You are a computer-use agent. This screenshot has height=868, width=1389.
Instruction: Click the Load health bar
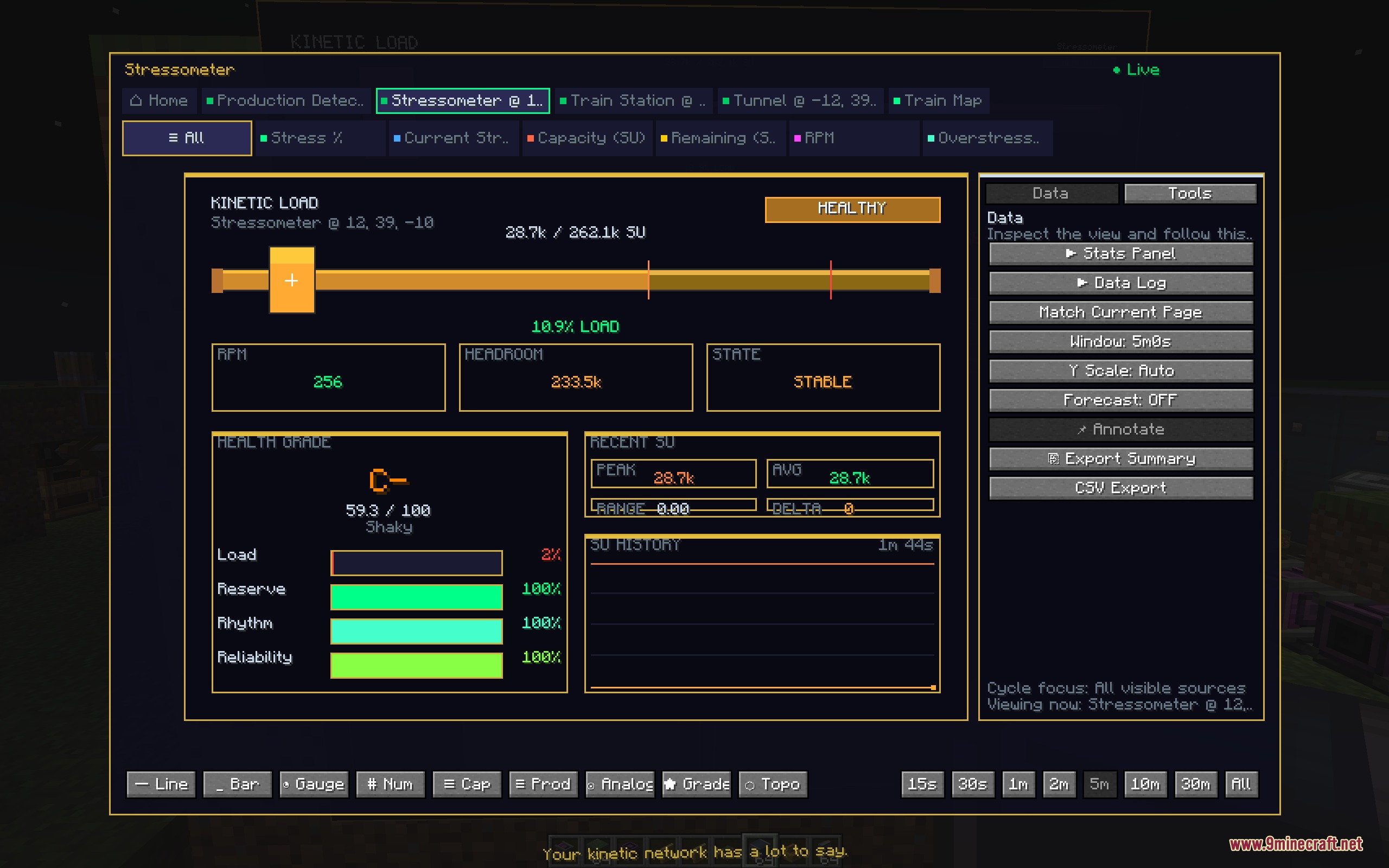417,563
